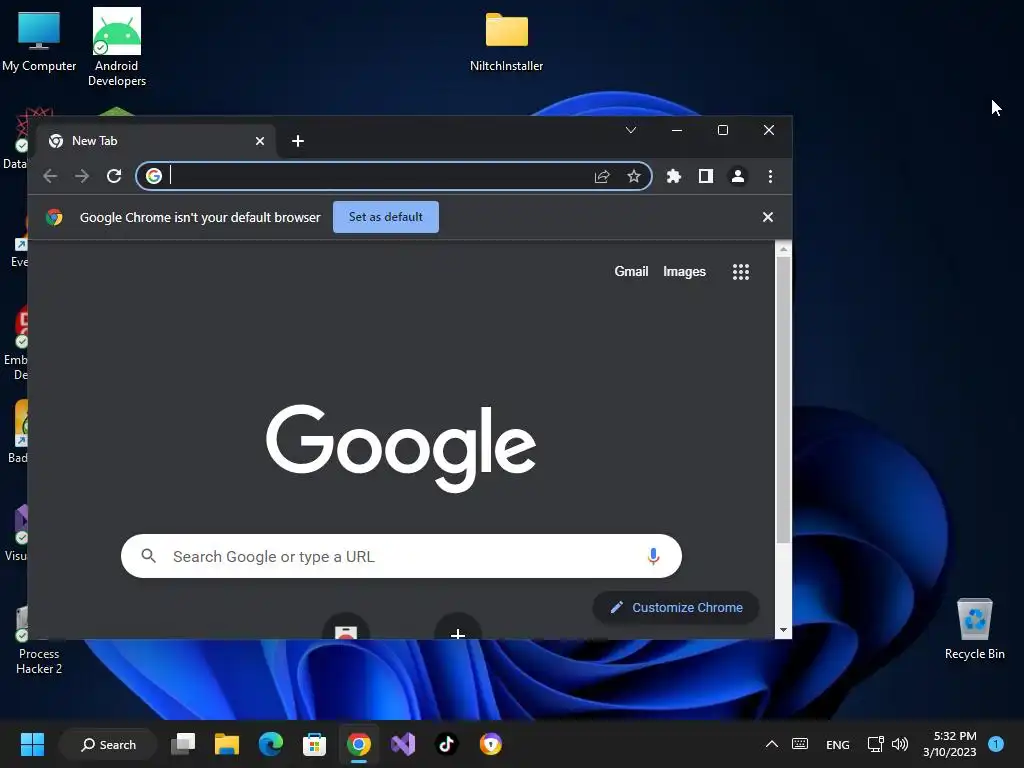Show hidden system tray icons
Image resolution: width=1024 pixels, height=768 pixels.
[x=772, y=744]
